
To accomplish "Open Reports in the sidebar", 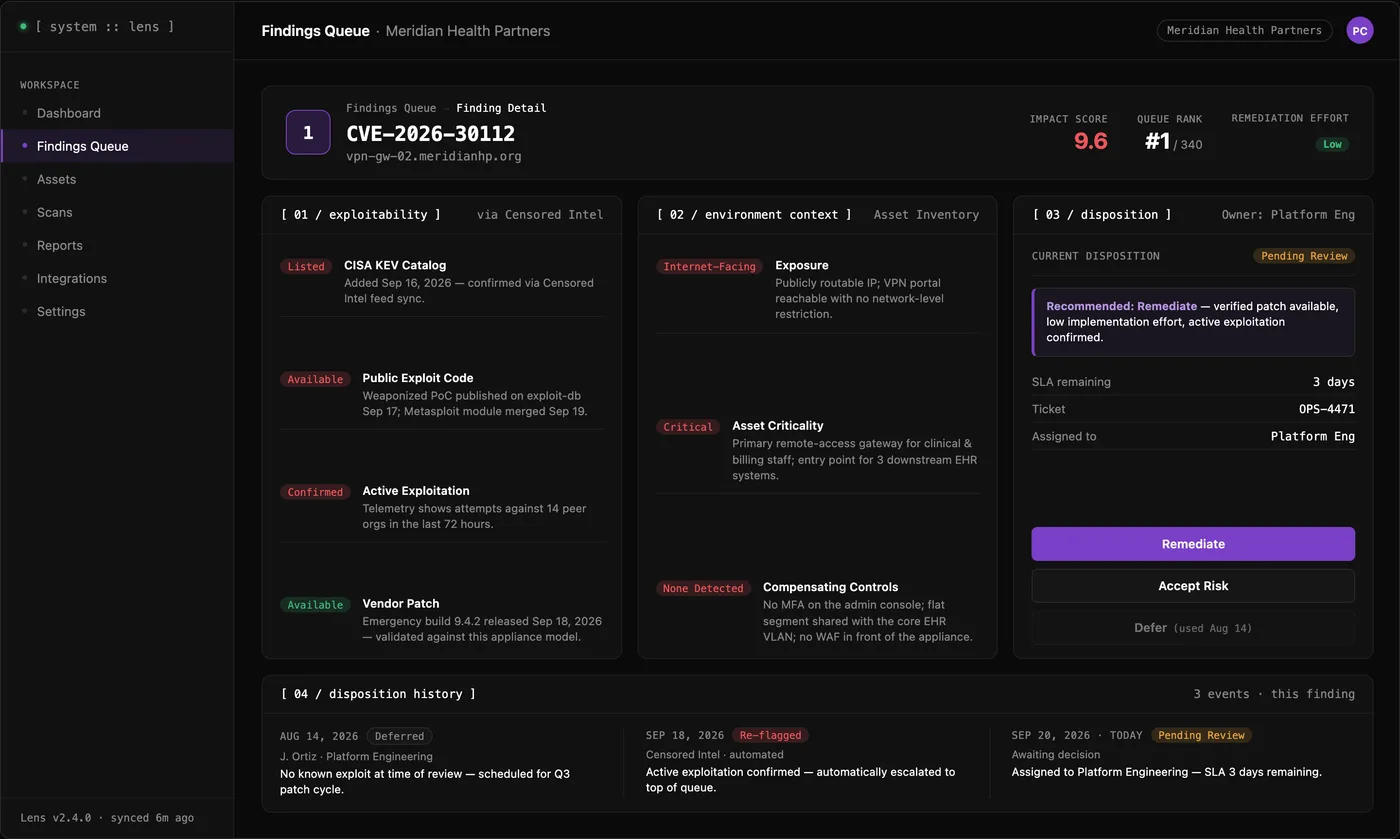I will click(117, 245).
